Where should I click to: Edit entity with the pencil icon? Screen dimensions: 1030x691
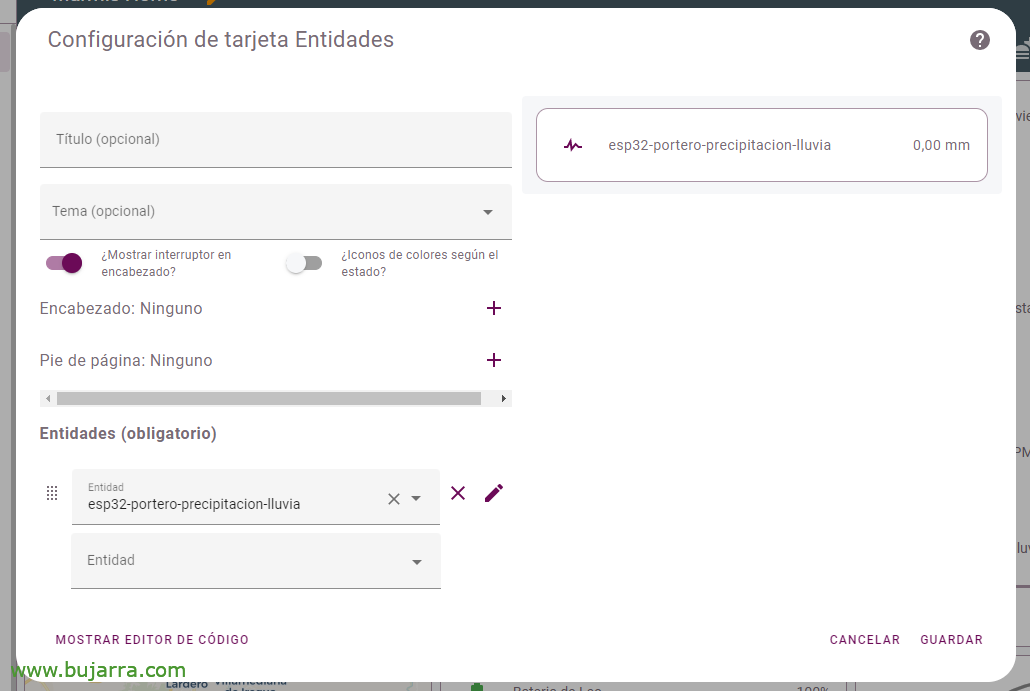[x=494, y=493]
